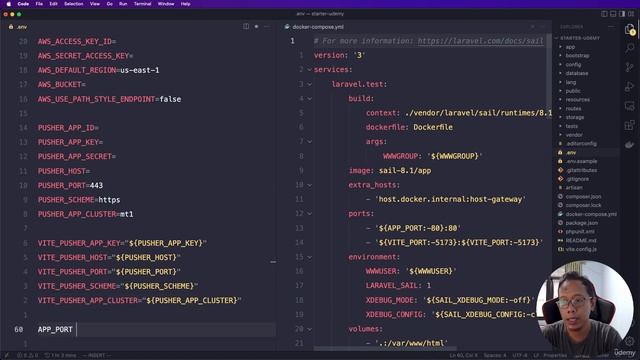
Task: Open the Explorer view in activity bar
Action: [629, 29]
